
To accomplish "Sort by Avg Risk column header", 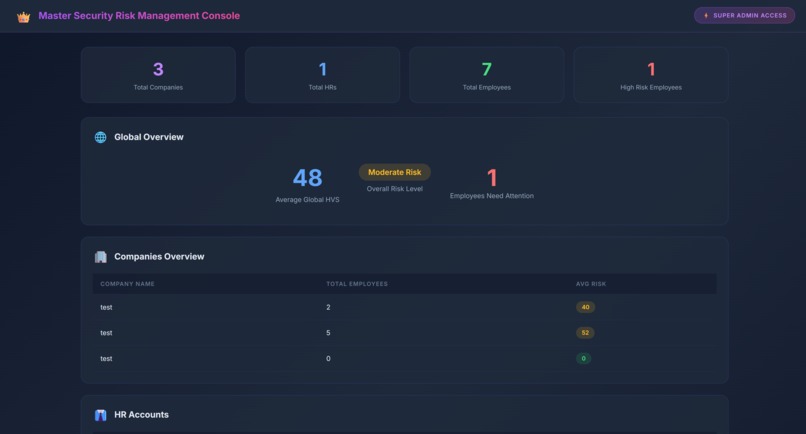I will (591, 284).
